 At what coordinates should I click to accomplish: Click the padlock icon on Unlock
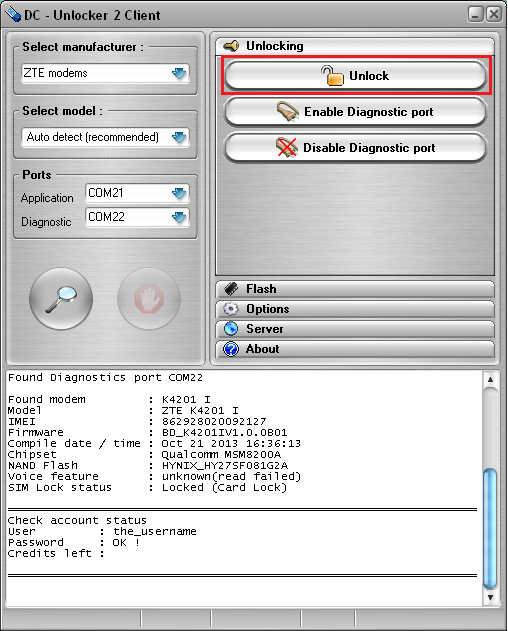(x=332, y=76)
